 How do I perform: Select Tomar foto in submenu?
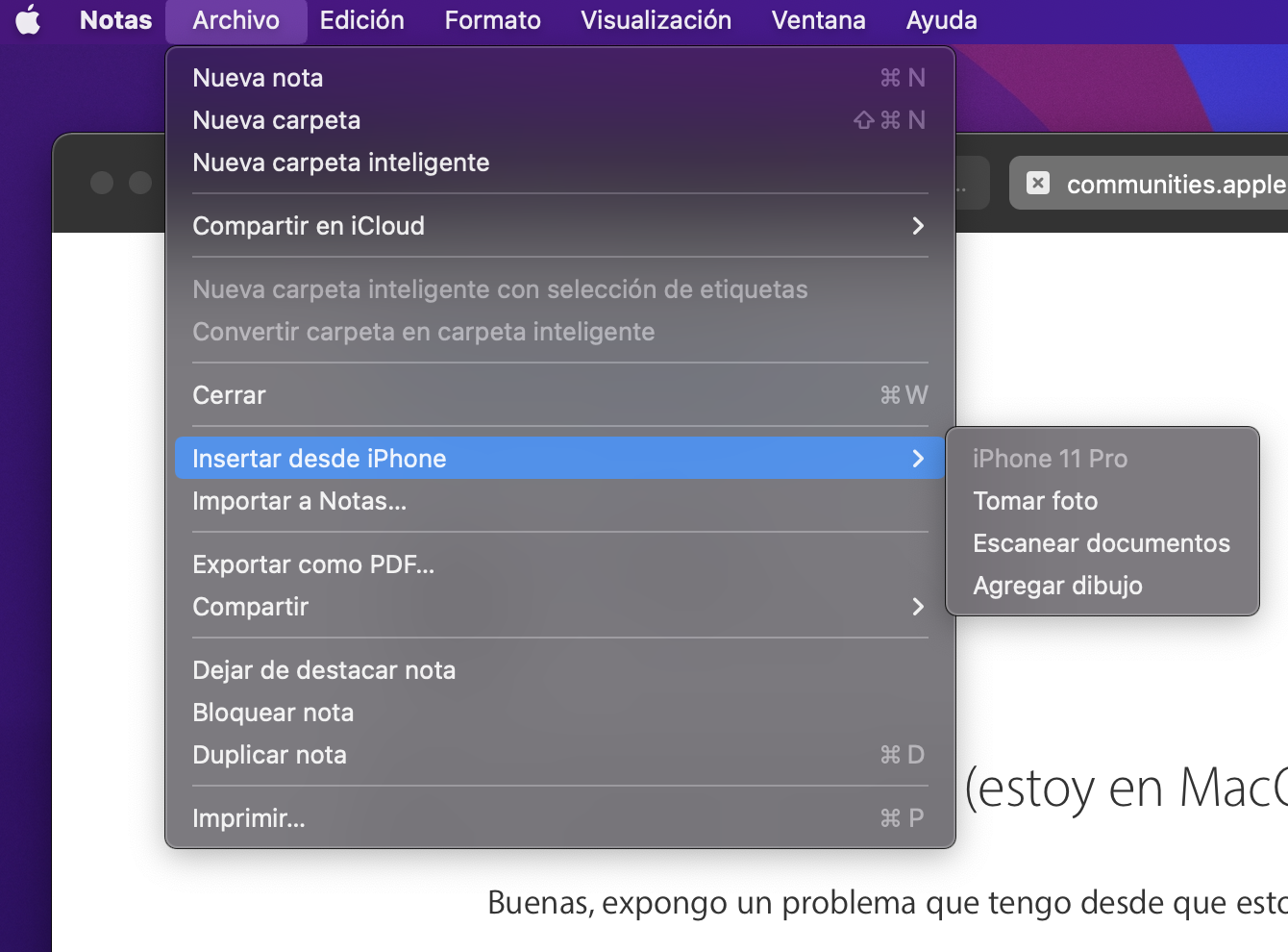tap(1035, 501)
